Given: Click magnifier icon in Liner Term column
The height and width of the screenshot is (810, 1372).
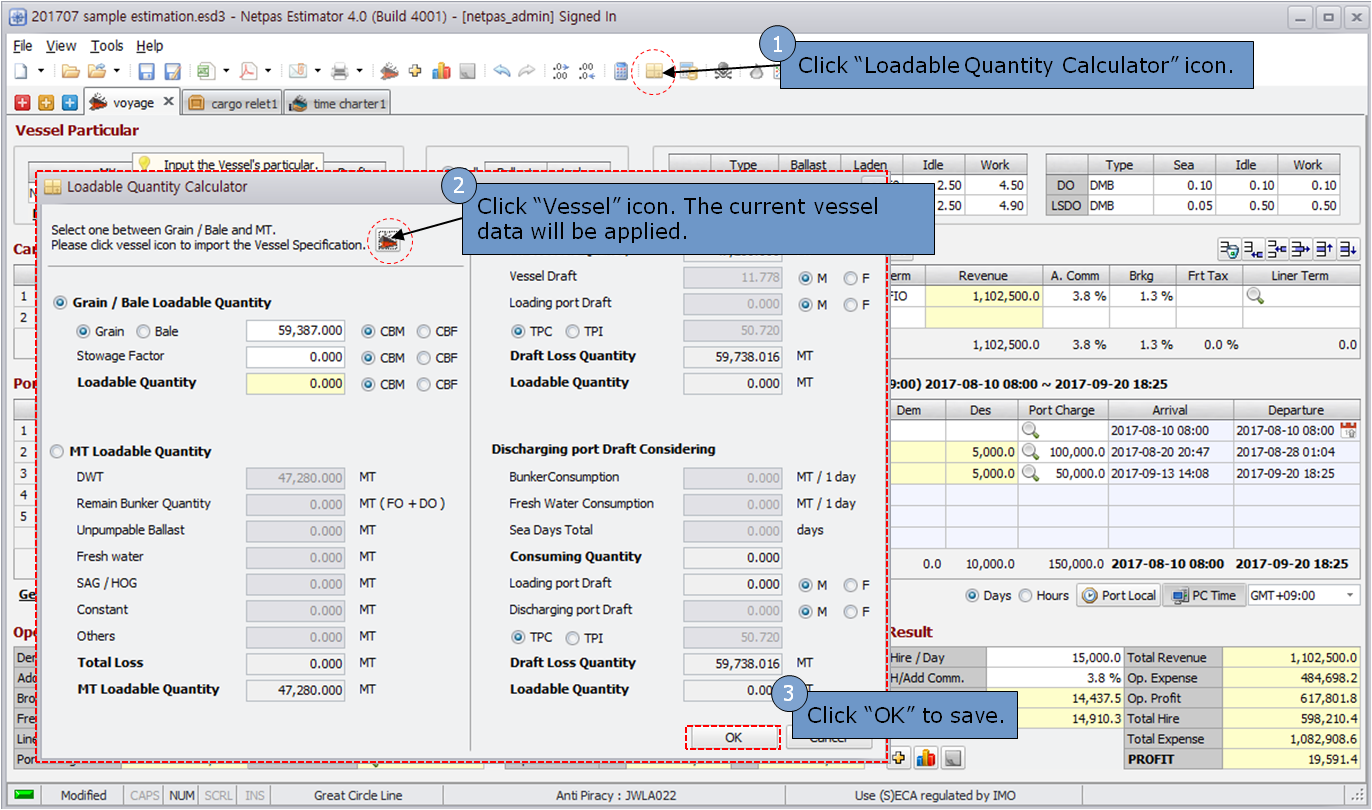Looking at the screenshot, I should pos(1254,296).
